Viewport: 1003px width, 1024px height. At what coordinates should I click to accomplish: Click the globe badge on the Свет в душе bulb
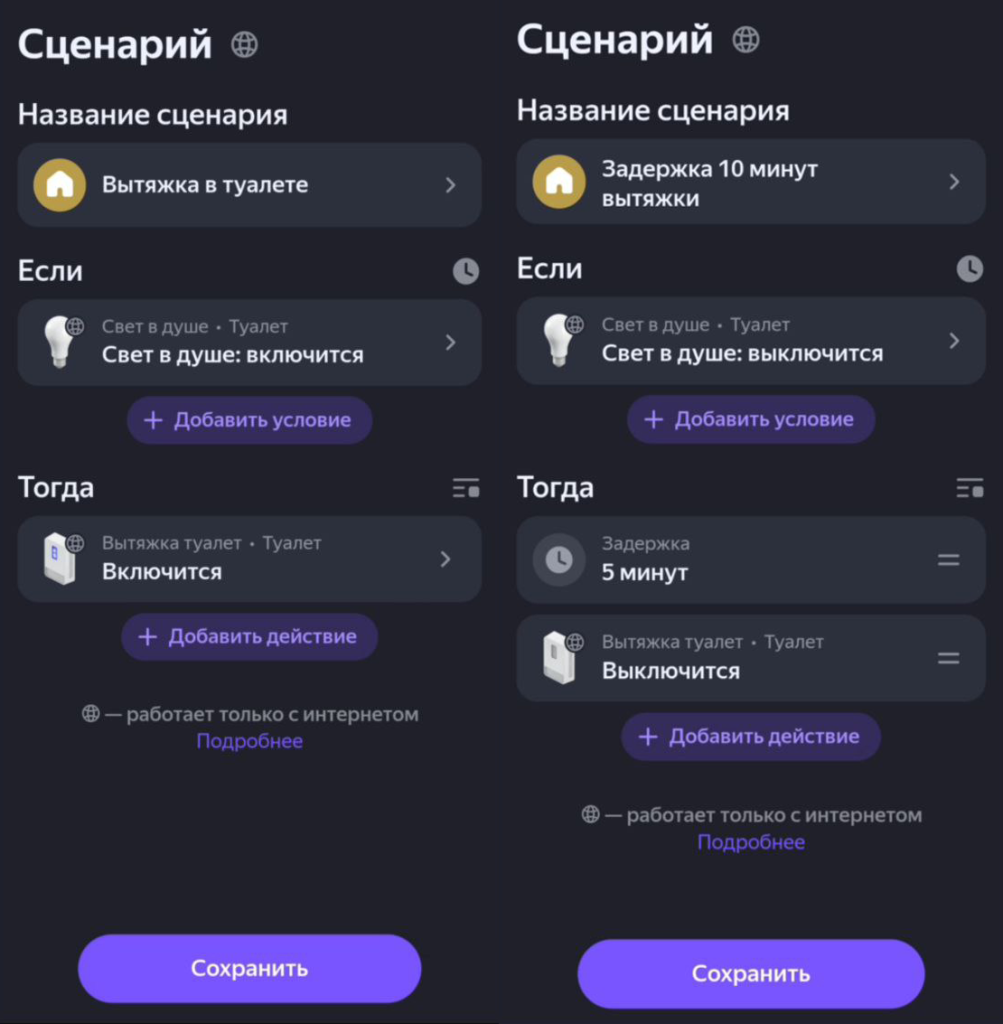pos(74,325)
